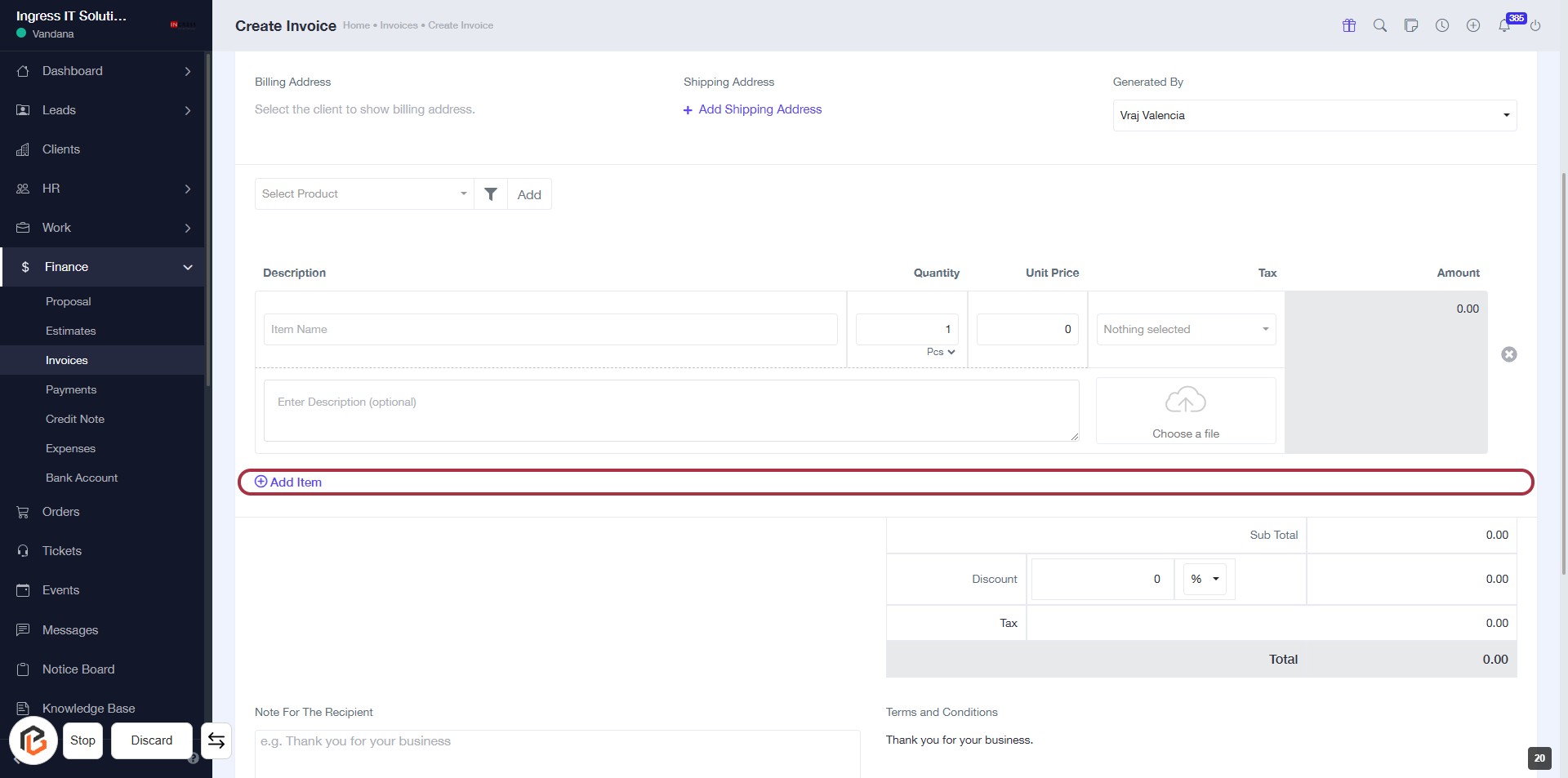Click the clock timer icon

(x=1442, y=25)
